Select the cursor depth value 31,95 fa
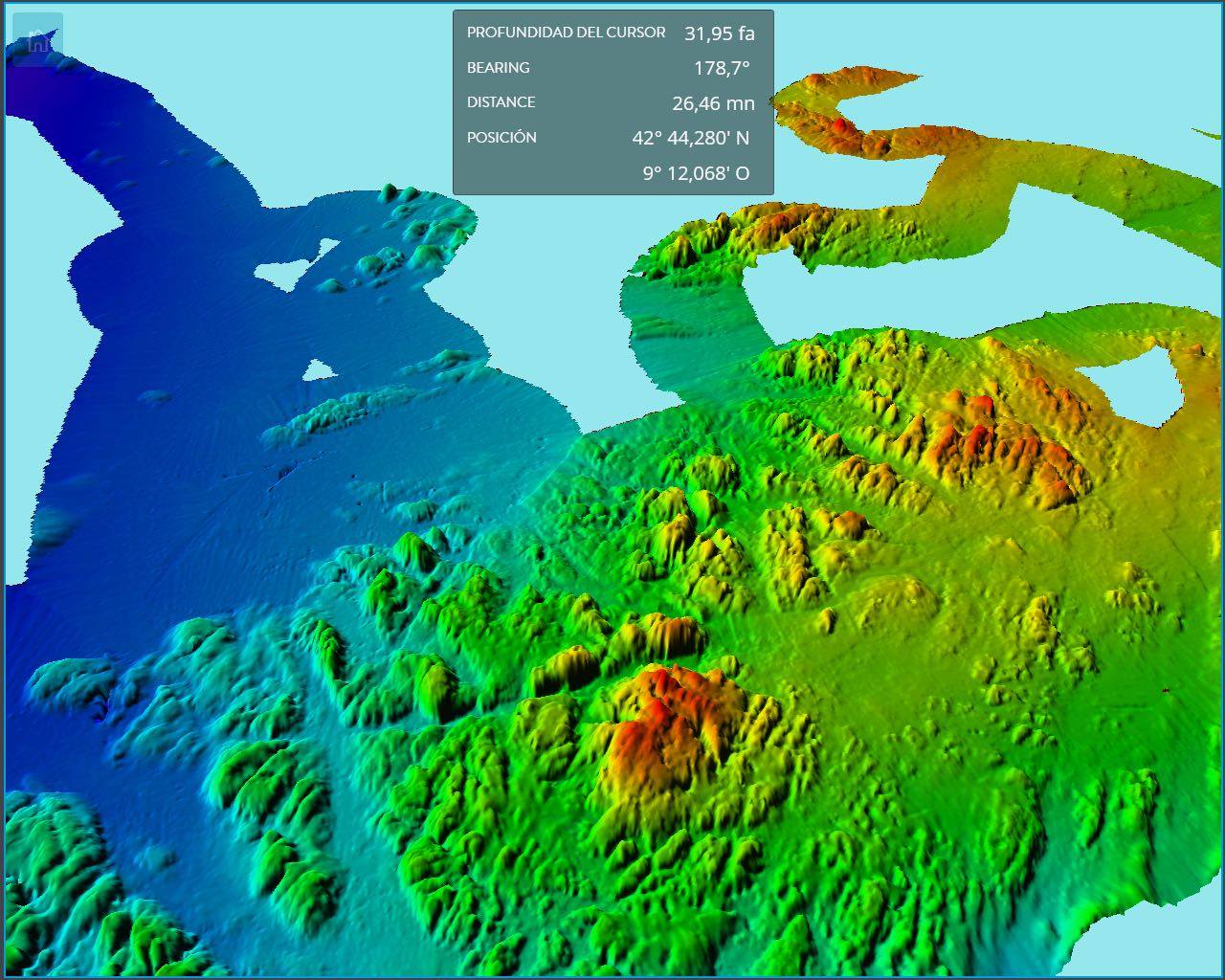1225x980 pixels. pyautogui.click(x=720, y=33)
